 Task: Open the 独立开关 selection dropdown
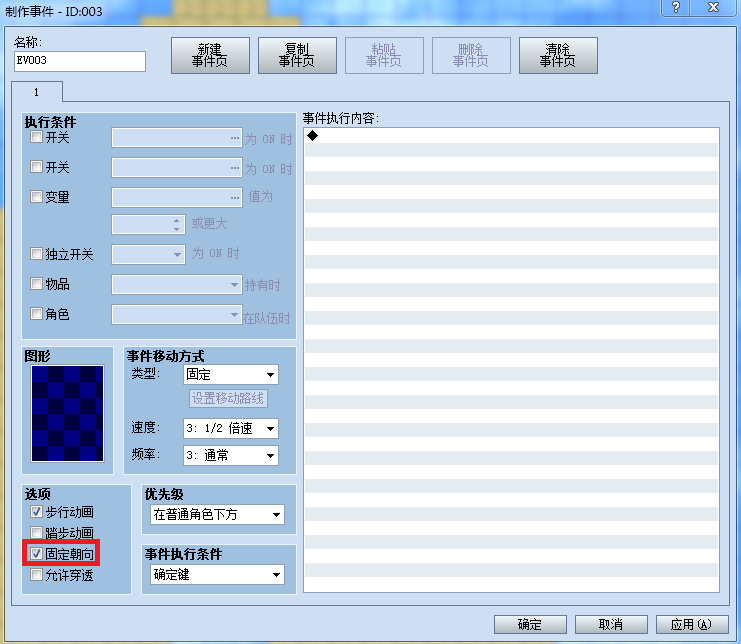(148, 254)
